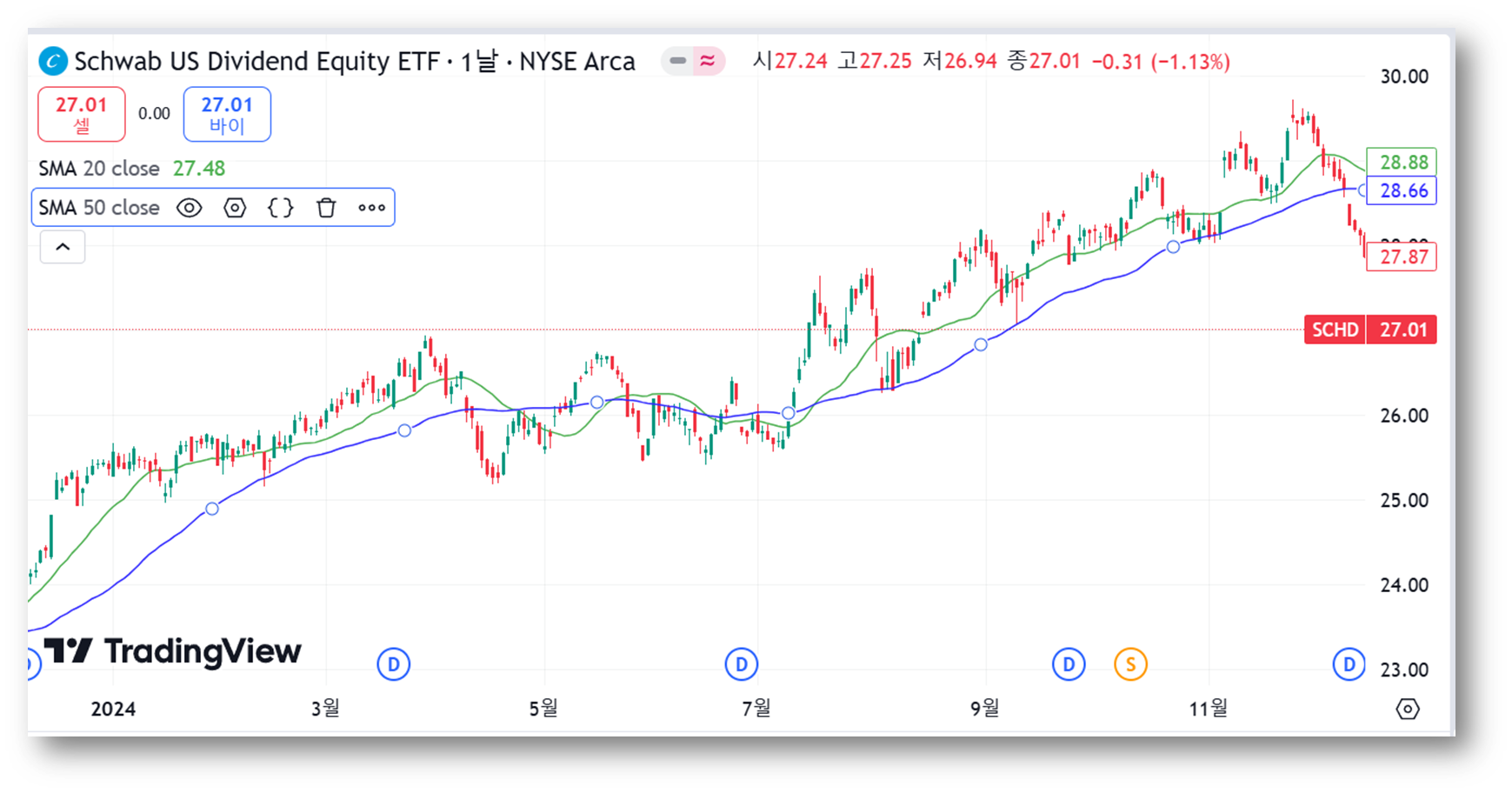Click the 30.00 price axis label
This screenshot has width=1512, height=793.
1404,77
